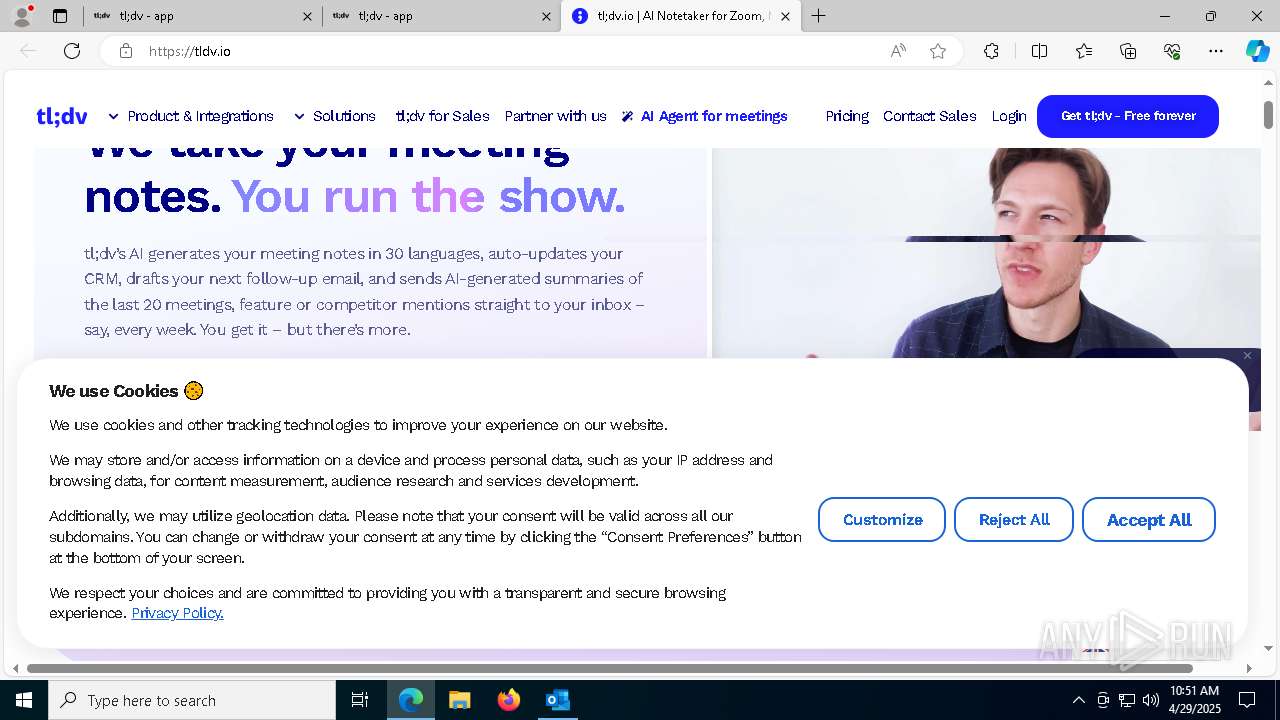Open the network tray icon

click(x=1127, y=700)
